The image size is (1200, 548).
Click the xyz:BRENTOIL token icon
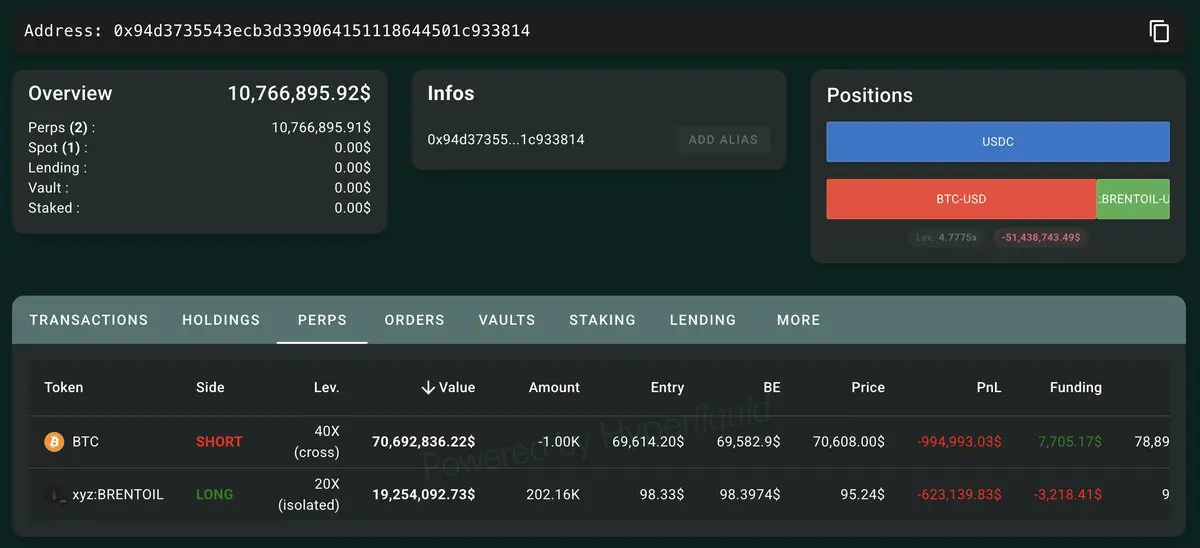54,494
